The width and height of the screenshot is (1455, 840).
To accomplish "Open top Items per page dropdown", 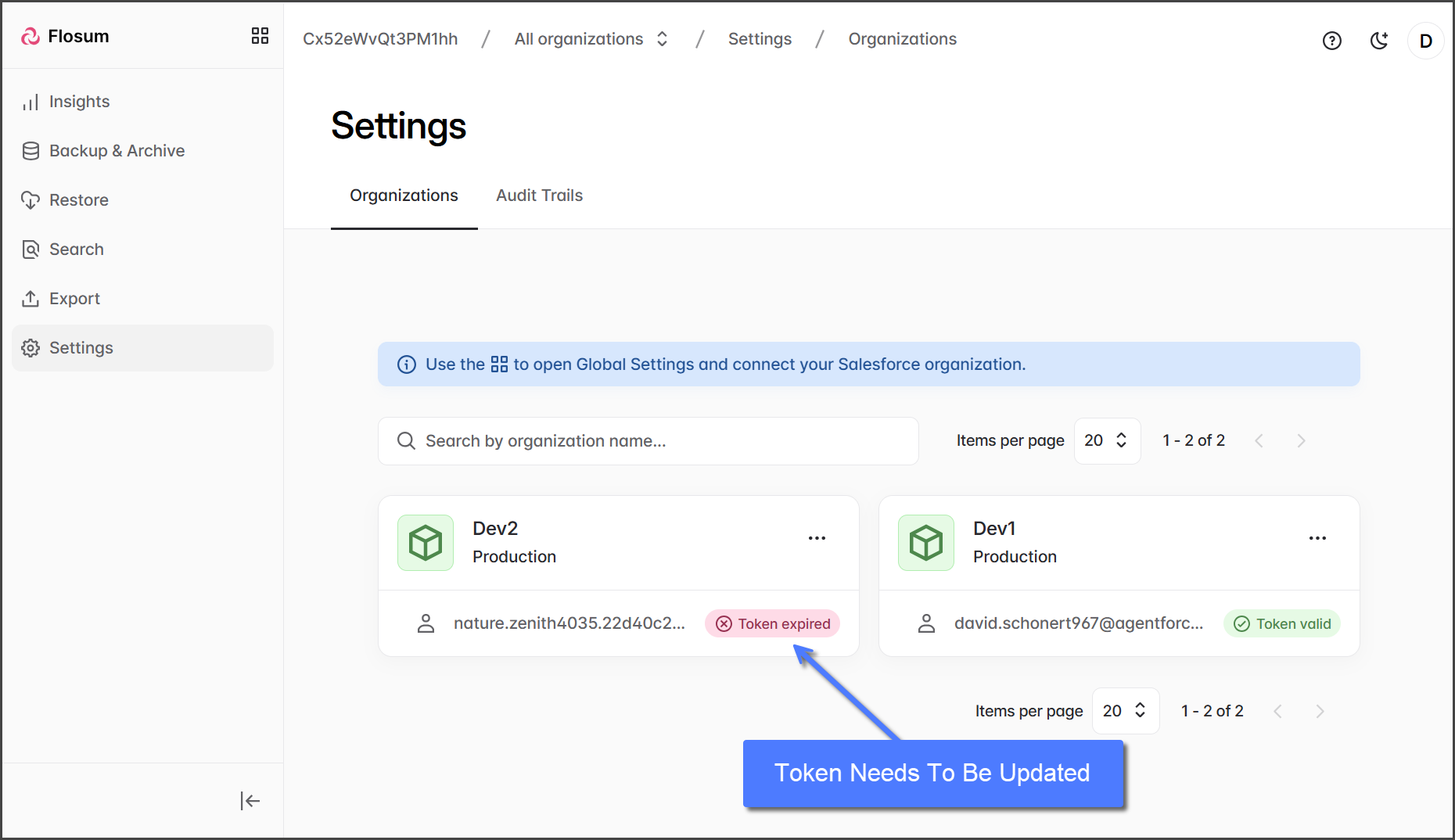I will (x=1106, y=441).
